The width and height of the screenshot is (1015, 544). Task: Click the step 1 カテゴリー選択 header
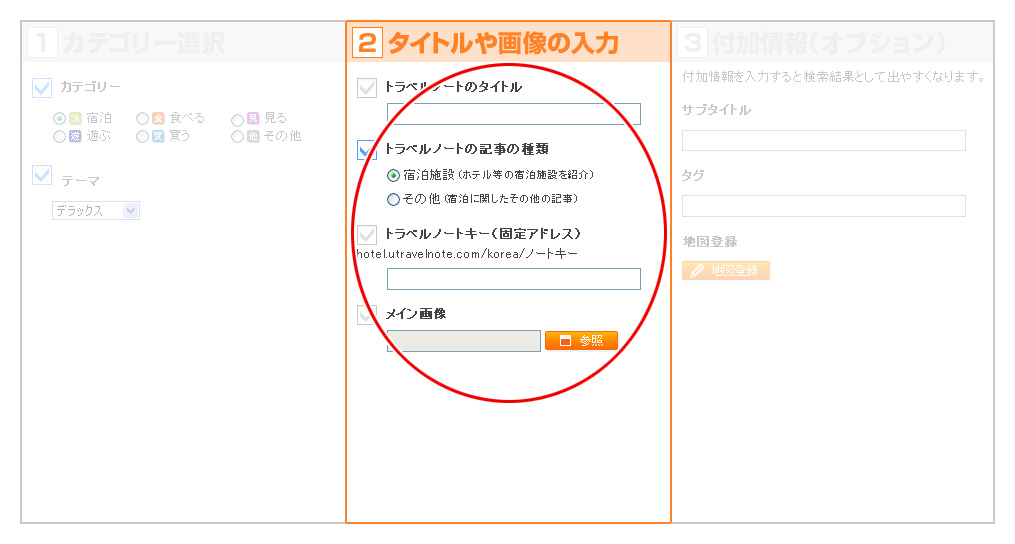(x=184, y=43)
